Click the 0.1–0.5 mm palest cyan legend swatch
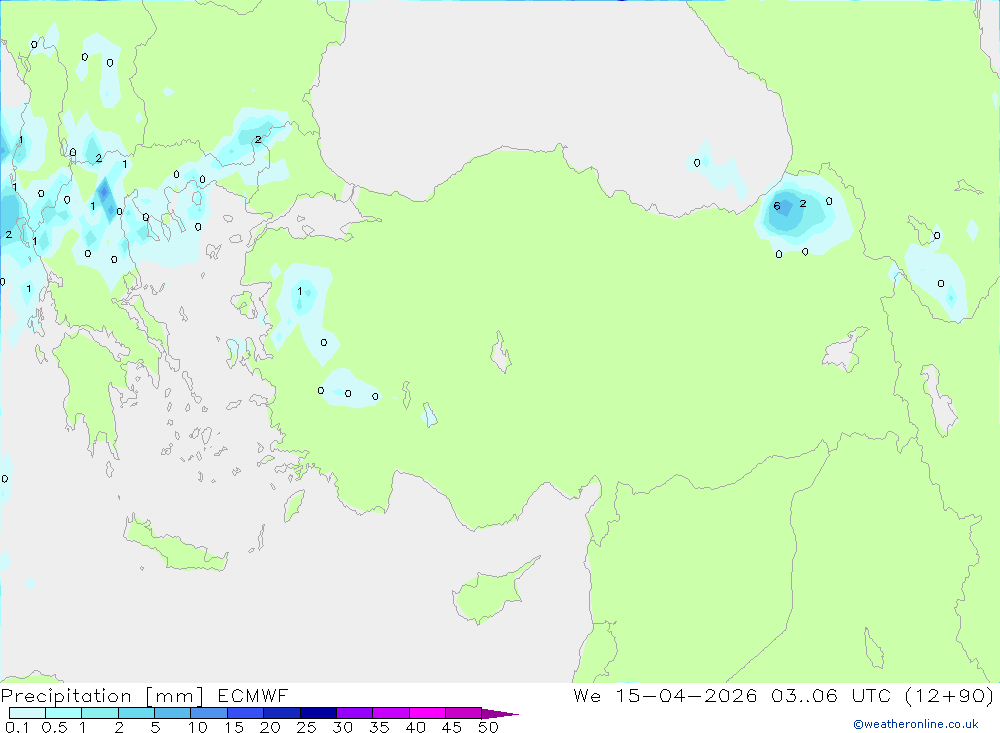1000x733 pixels. point(27,713)
